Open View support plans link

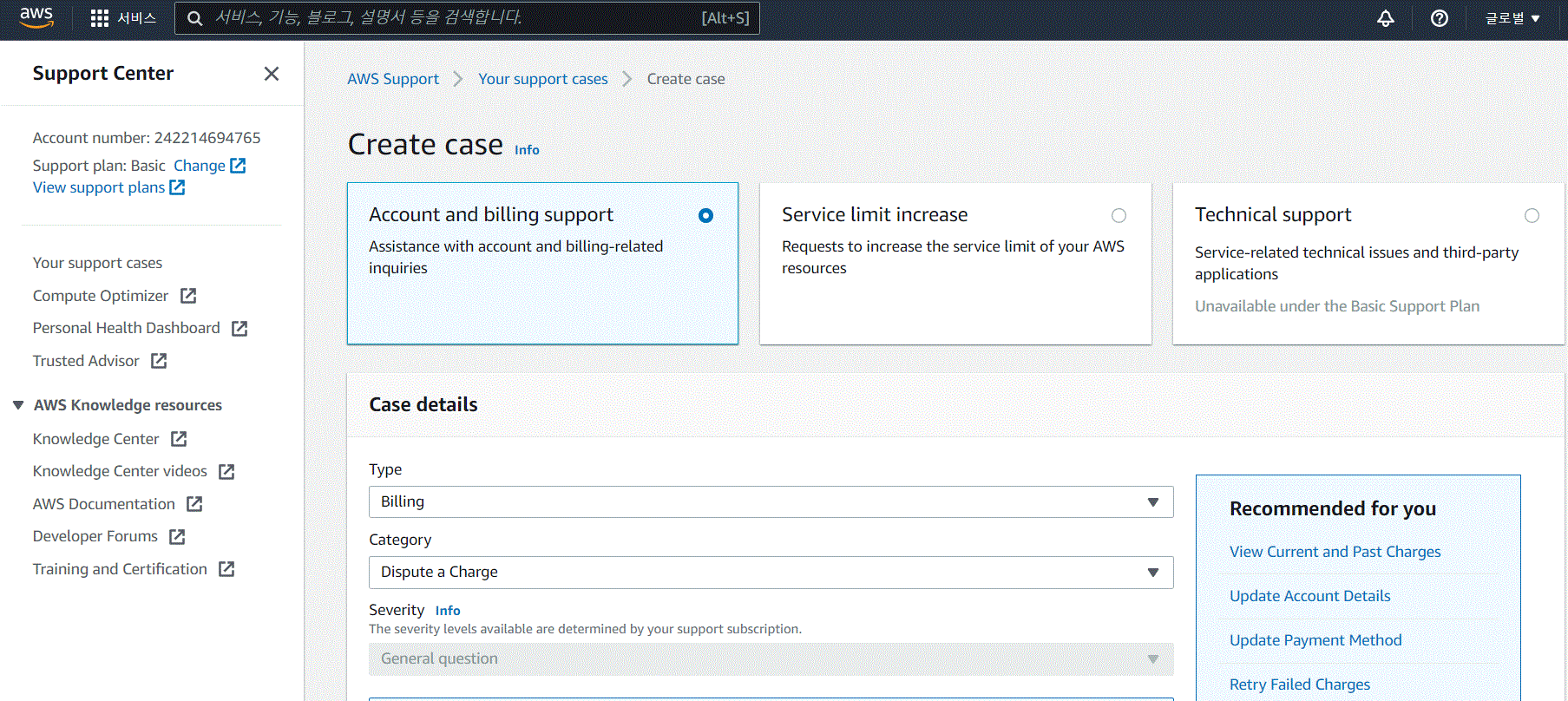pos(99,187)
